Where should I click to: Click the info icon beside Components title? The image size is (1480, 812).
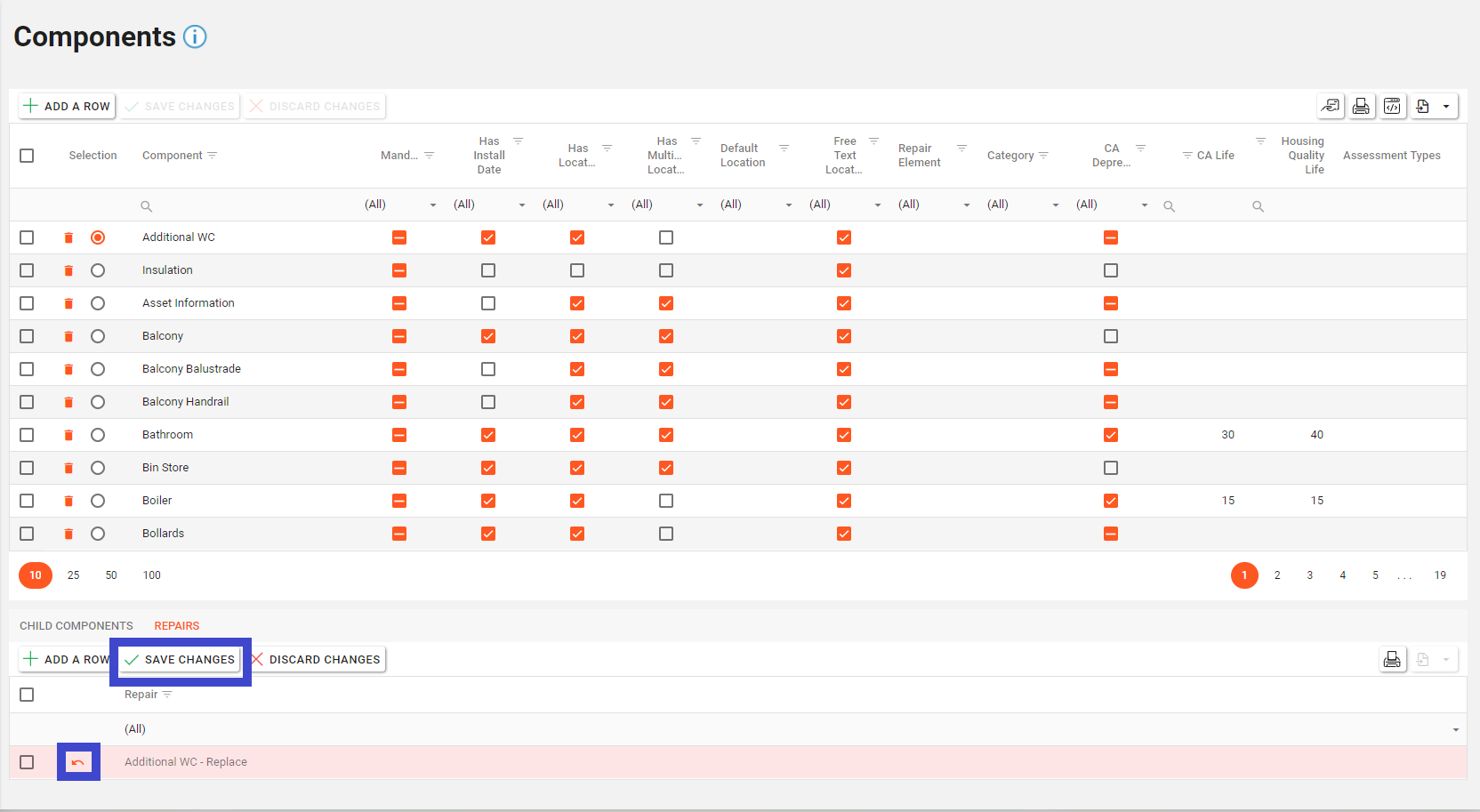(x=195, y=36)
